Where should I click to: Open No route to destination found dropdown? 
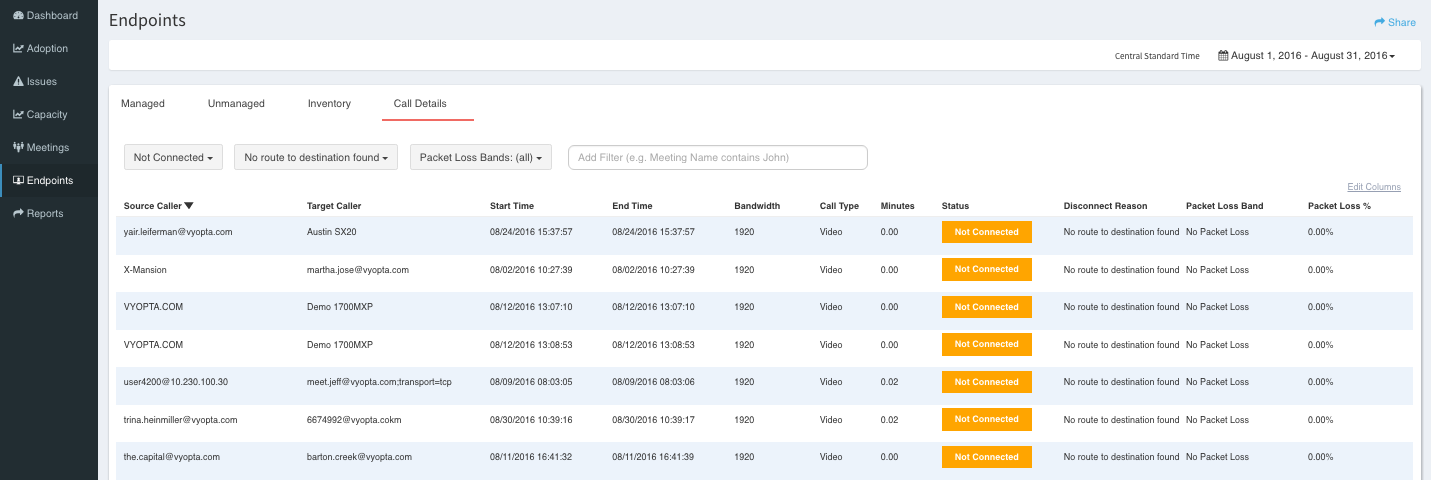click(x=316, y=157)
